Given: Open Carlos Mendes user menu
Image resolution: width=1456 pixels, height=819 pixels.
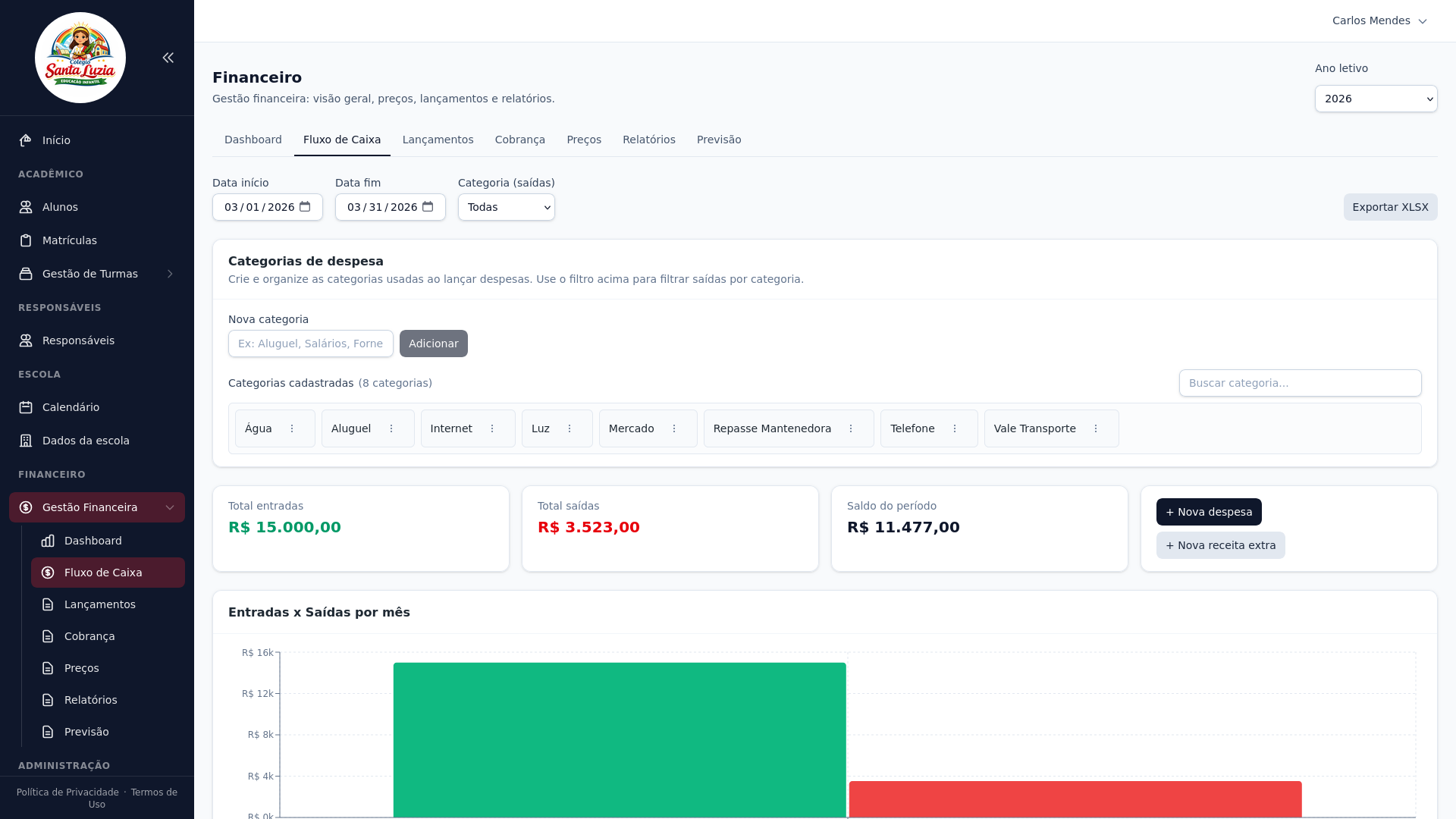Looking at the screenshot, I should click(1379, 20).
